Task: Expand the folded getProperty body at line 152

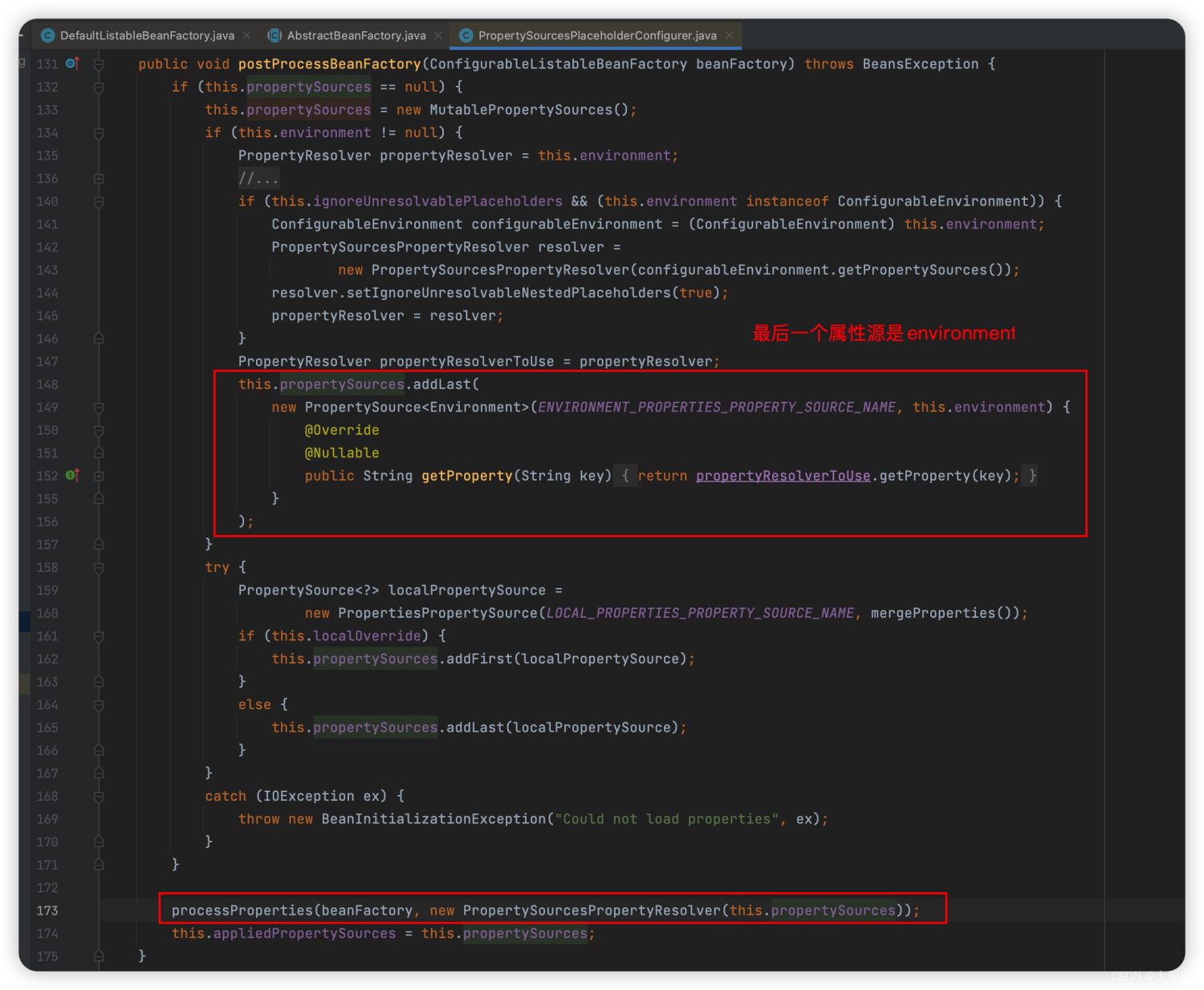Action: 99,476
